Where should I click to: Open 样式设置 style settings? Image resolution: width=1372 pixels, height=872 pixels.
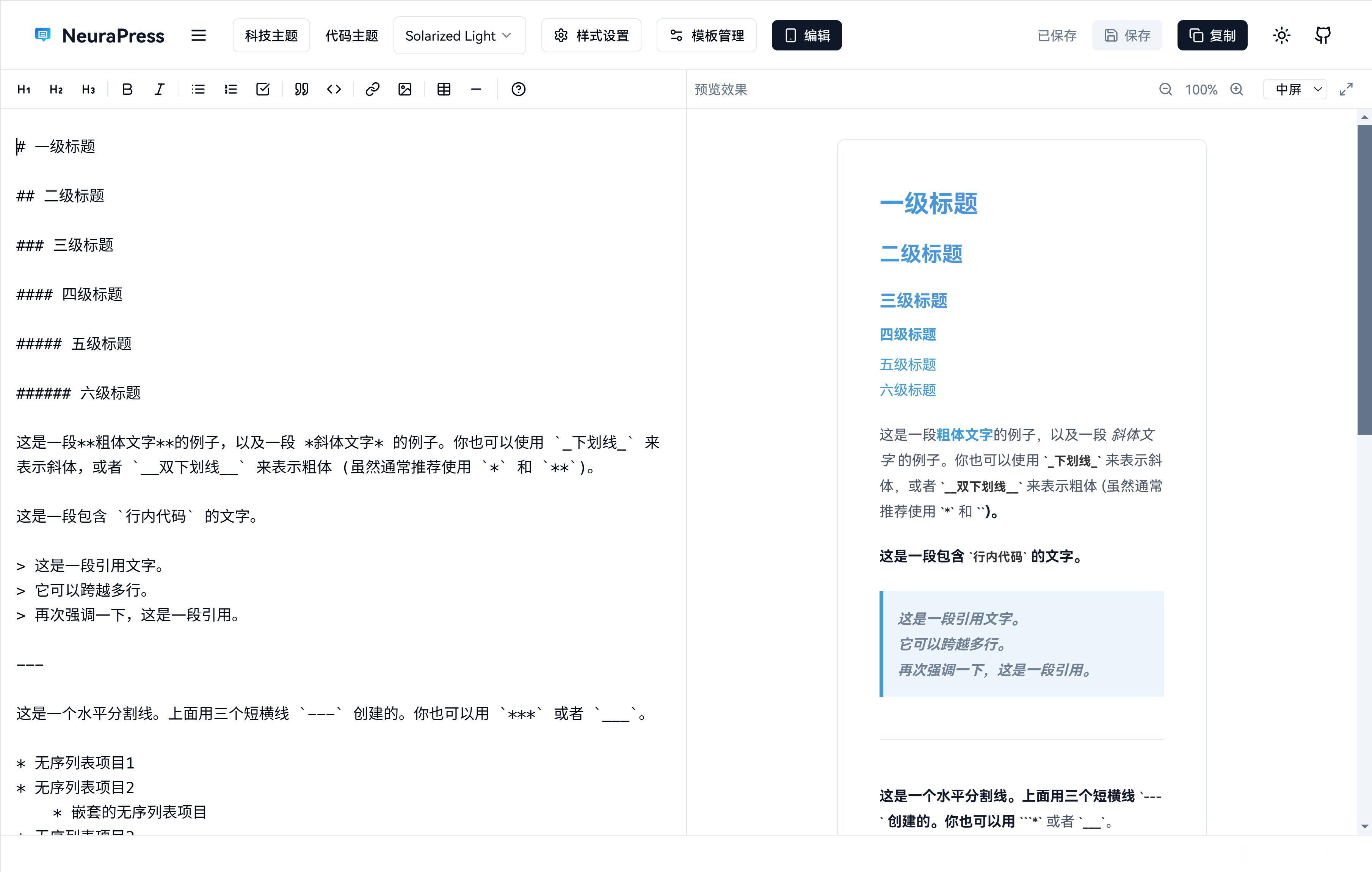point(591,35)
